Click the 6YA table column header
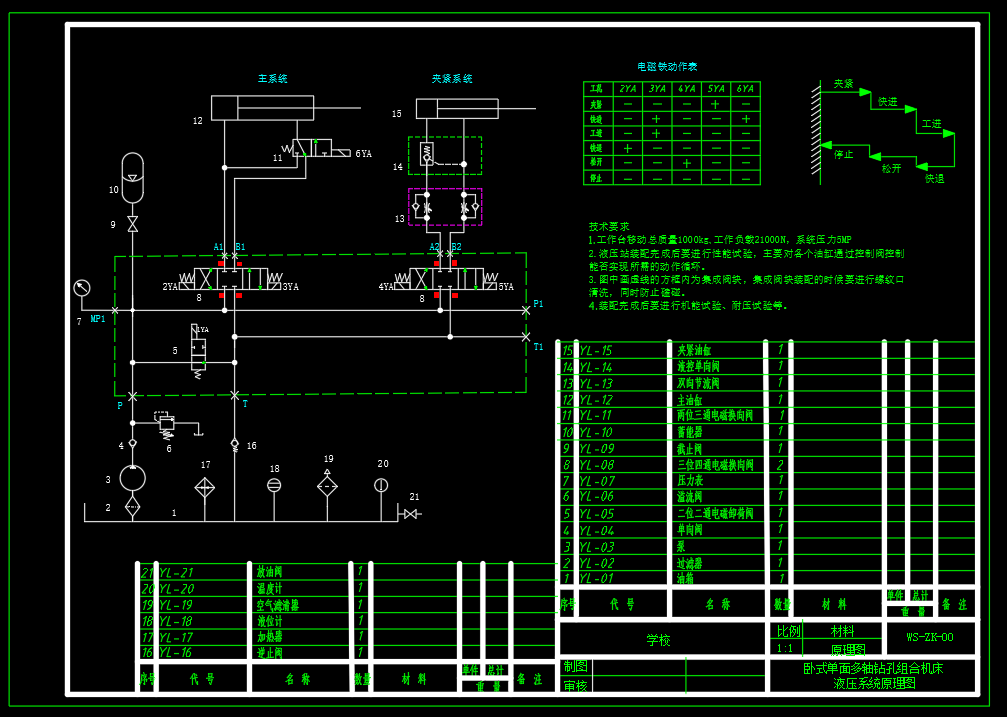Image resolution: width=1007 pixels, height=717 pixels. pos(746,89)
